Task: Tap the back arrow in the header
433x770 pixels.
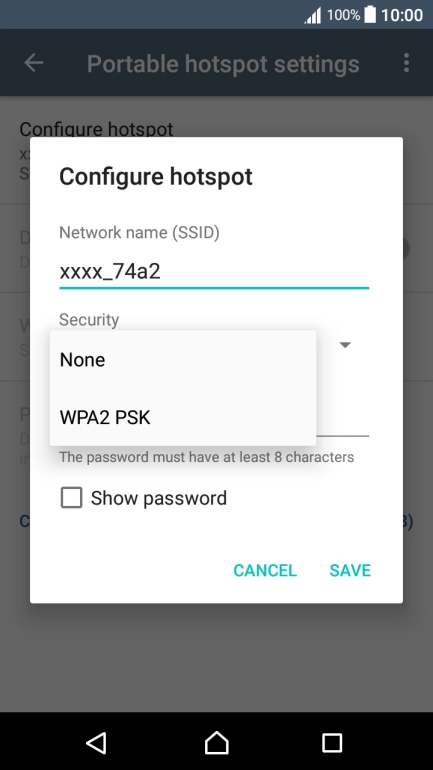Action: tap(34, 63)
